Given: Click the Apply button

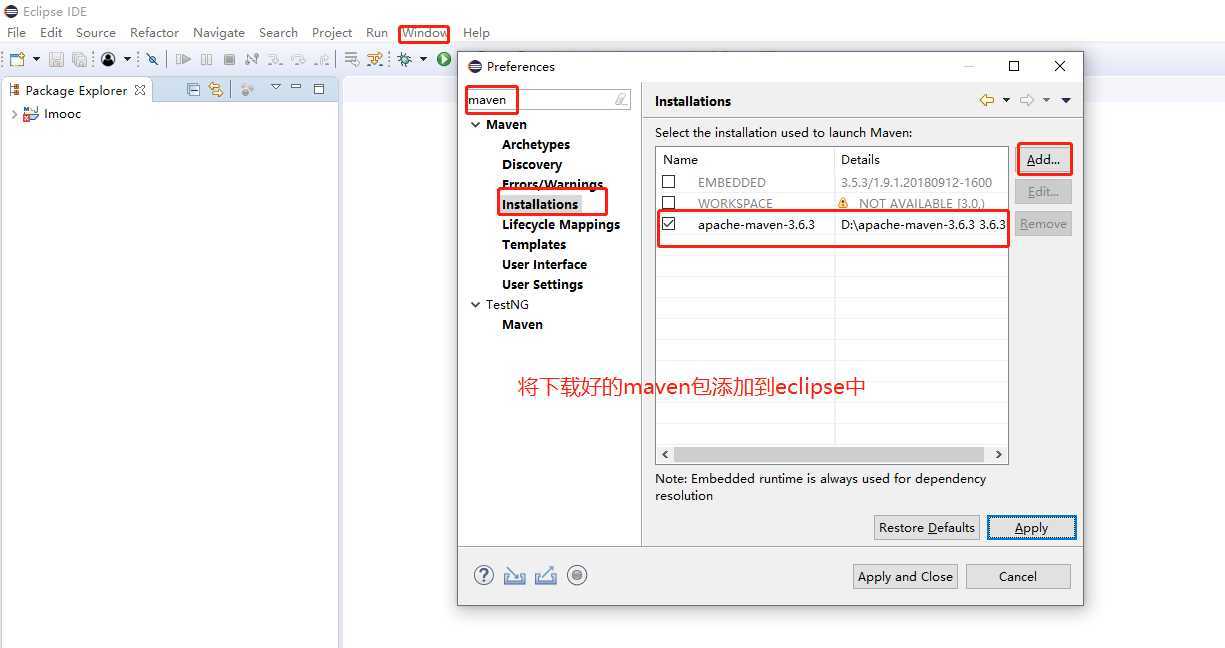Looking at the screenshot, I should 1031,527.
